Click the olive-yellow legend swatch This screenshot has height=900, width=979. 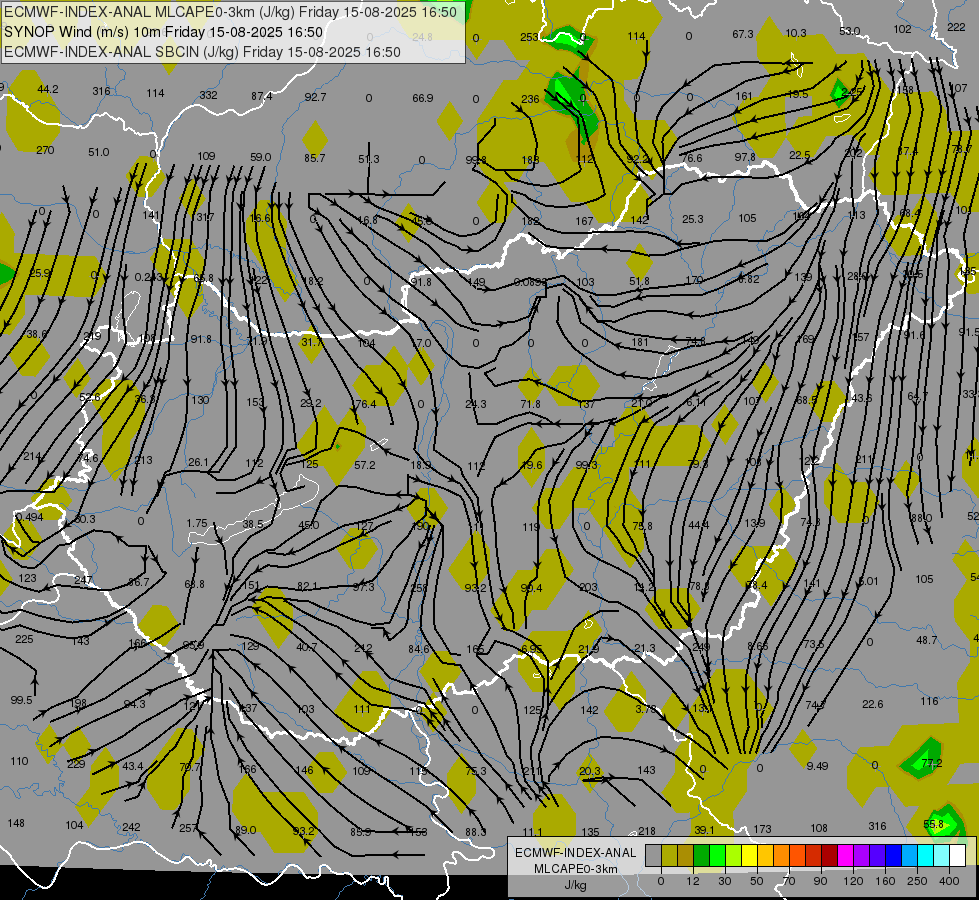point(669,856)
